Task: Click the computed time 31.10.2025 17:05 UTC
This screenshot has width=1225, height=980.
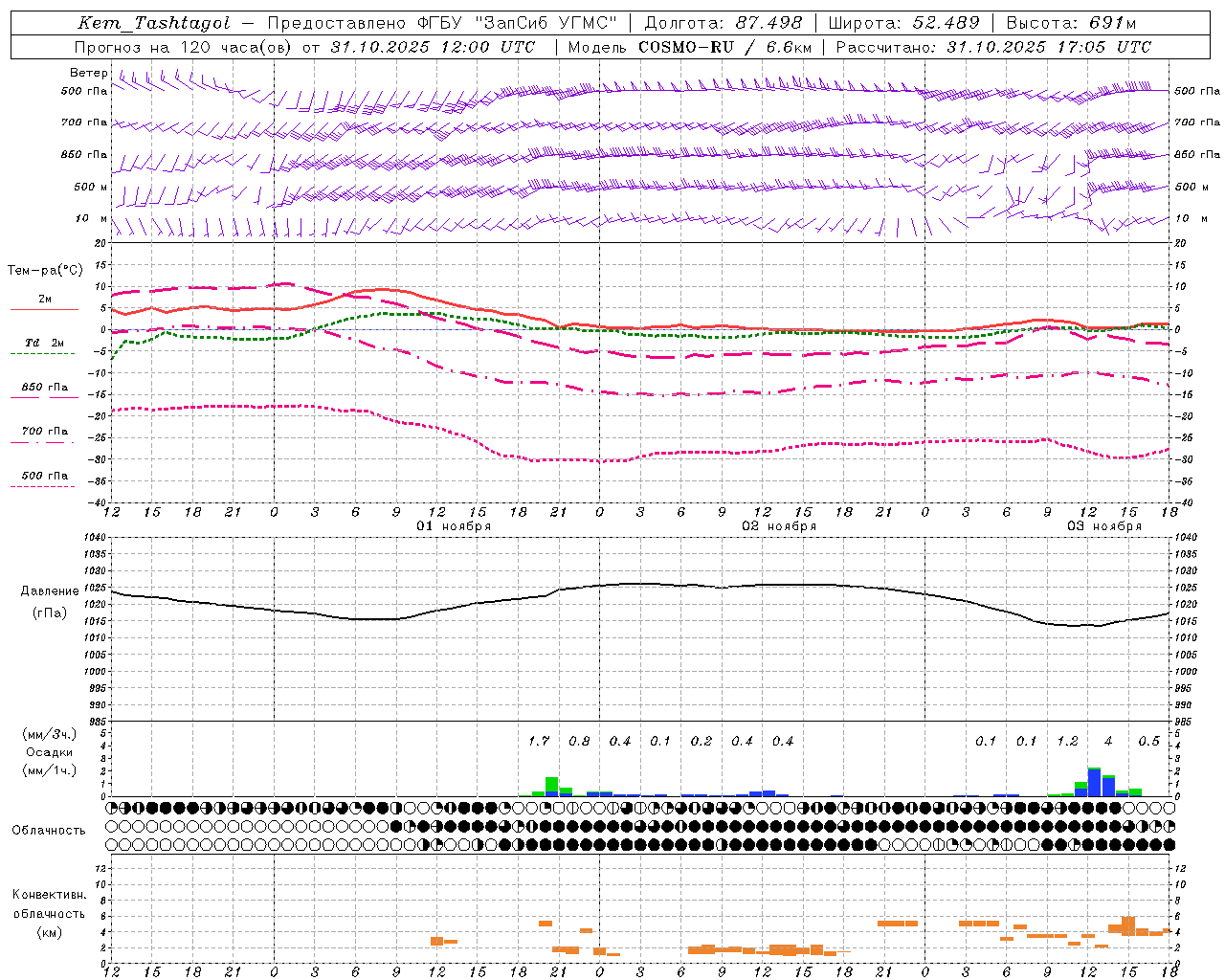Action: click(1049, 47)
